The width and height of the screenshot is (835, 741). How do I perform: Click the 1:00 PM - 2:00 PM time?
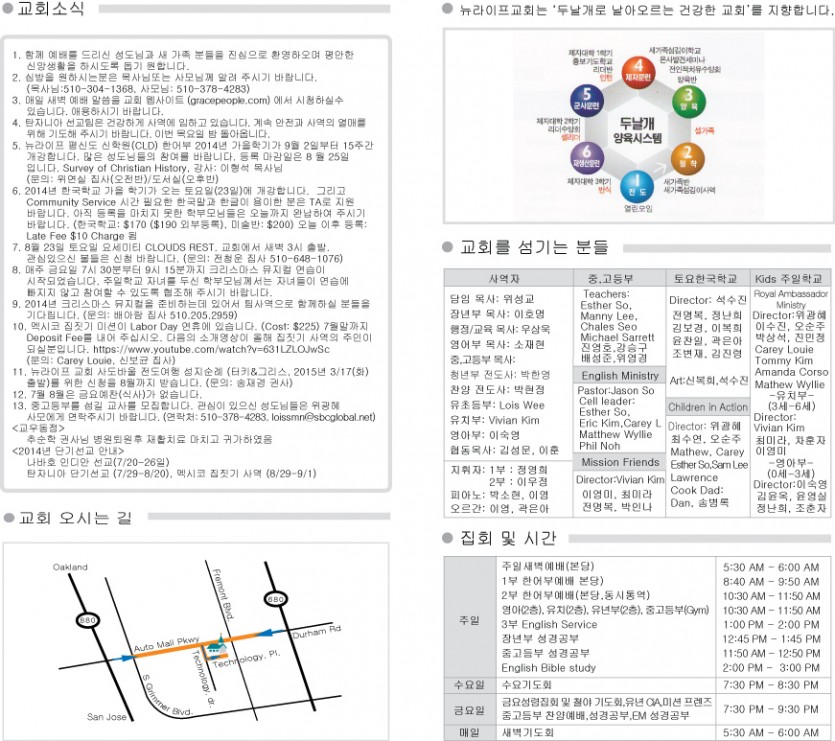[x=771, y=624]
